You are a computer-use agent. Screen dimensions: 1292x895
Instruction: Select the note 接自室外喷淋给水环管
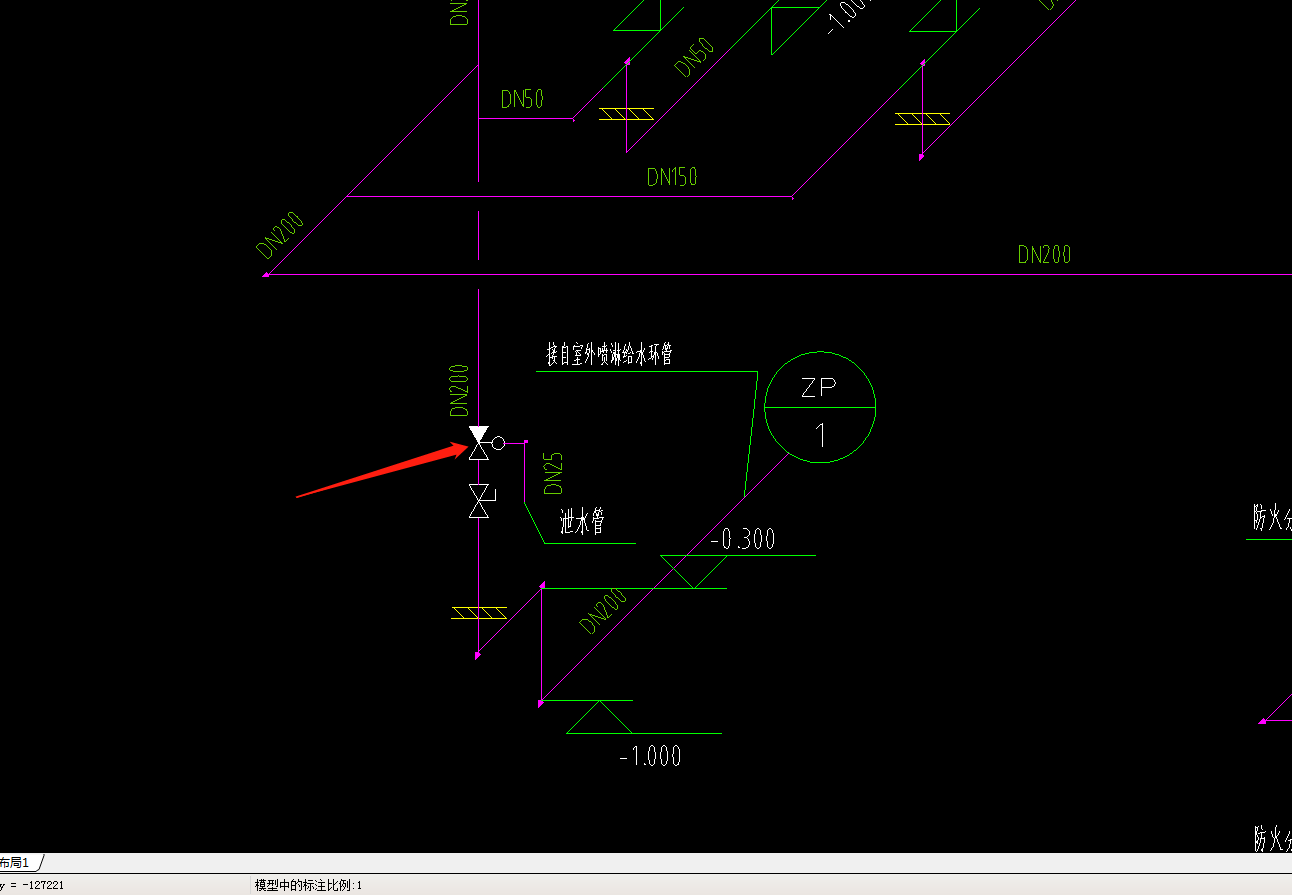tap(609, 354)
